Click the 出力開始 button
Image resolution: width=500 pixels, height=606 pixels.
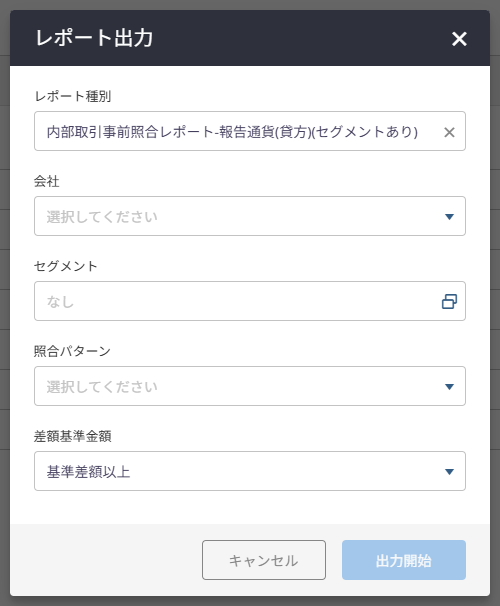point(404,560)
